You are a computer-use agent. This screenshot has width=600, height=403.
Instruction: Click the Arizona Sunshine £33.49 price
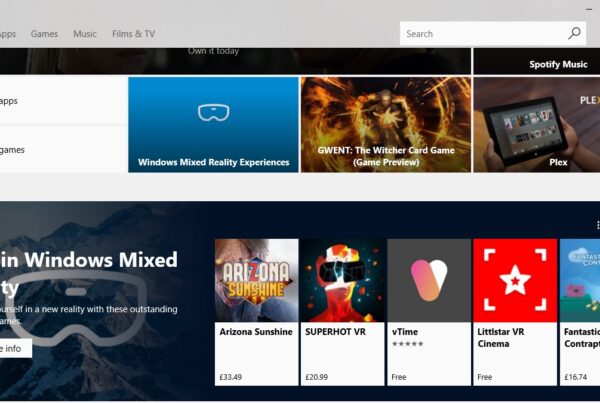tap(232, 377)
